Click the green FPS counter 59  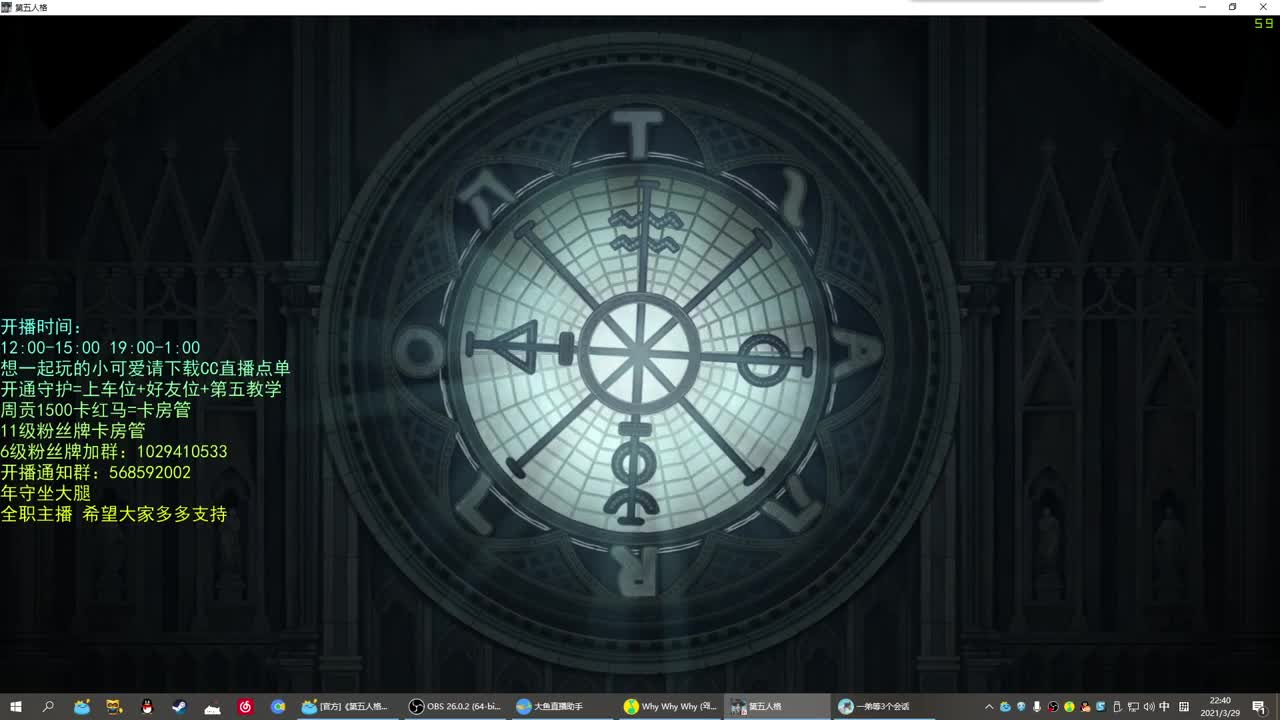pyautogui.click(x=1264, y=23)
